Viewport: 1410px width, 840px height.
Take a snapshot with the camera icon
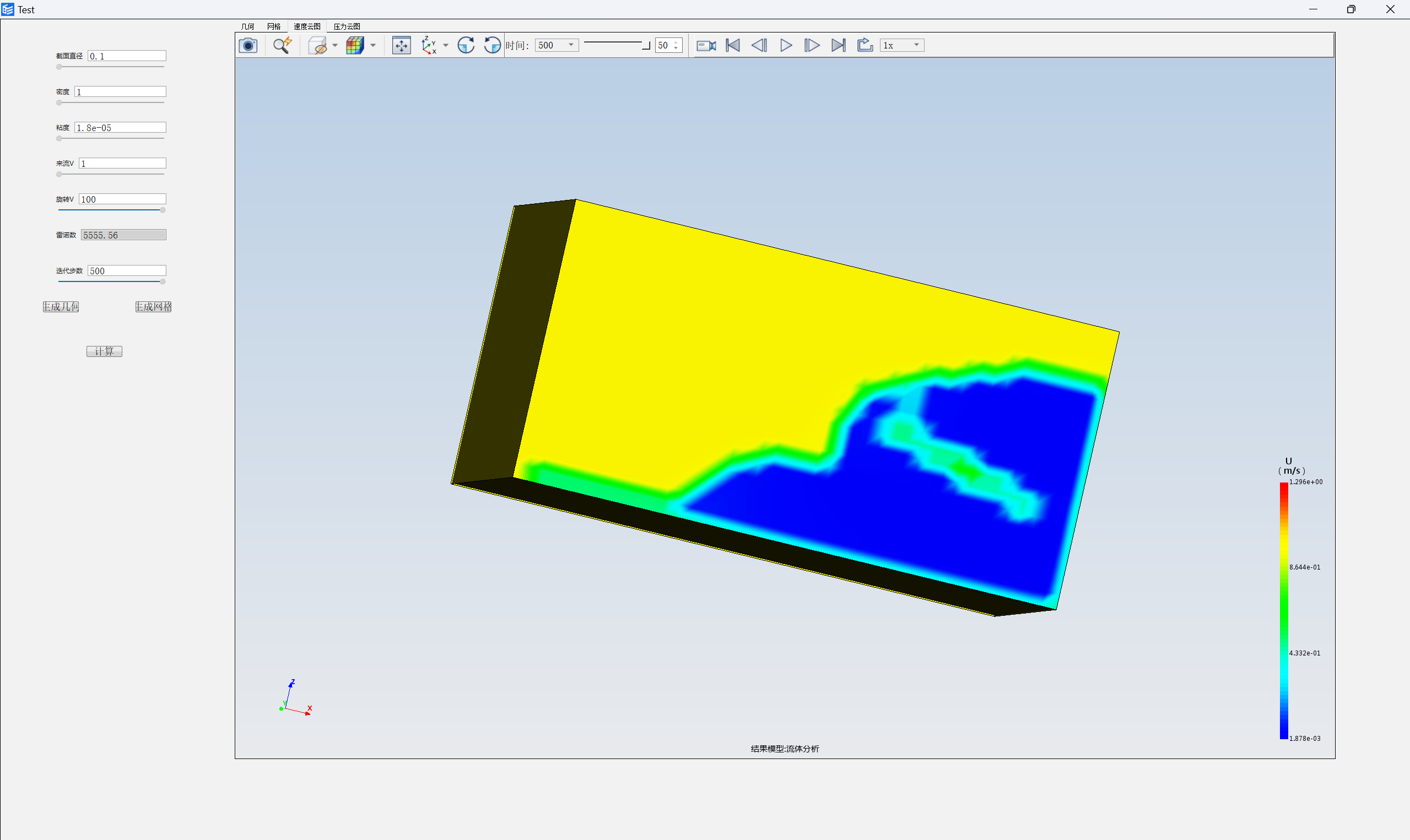click(248, 45)
